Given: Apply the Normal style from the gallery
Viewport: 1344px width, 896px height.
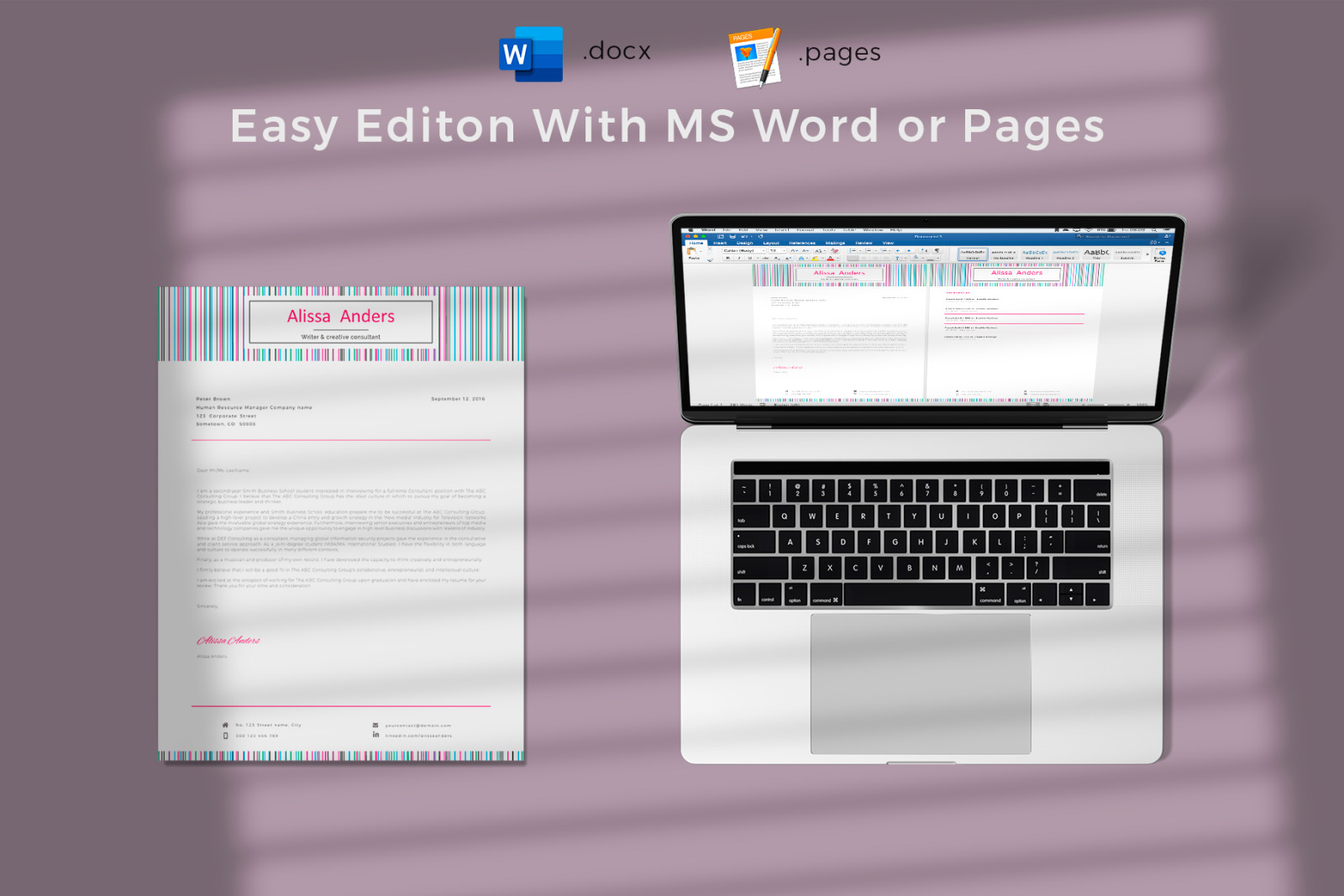Looking at the screenshot, I should click(x=973, y=254).
